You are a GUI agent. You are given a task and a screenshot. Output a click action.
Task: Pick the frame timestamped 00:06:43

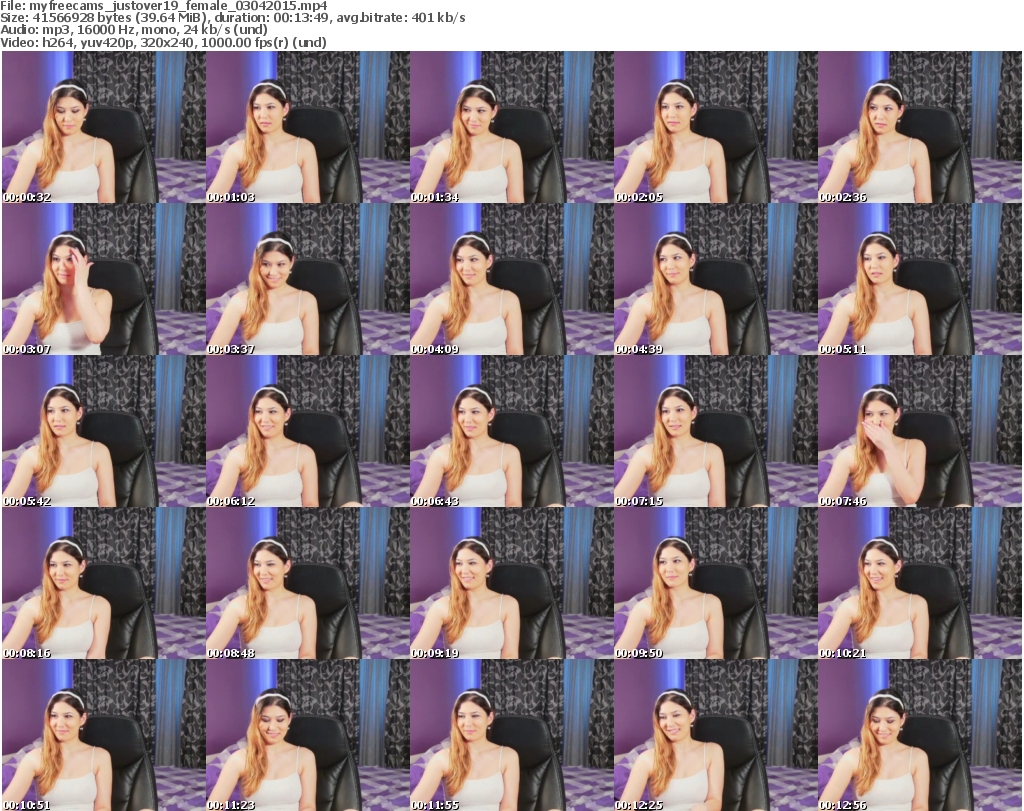(x=511, y=432)
